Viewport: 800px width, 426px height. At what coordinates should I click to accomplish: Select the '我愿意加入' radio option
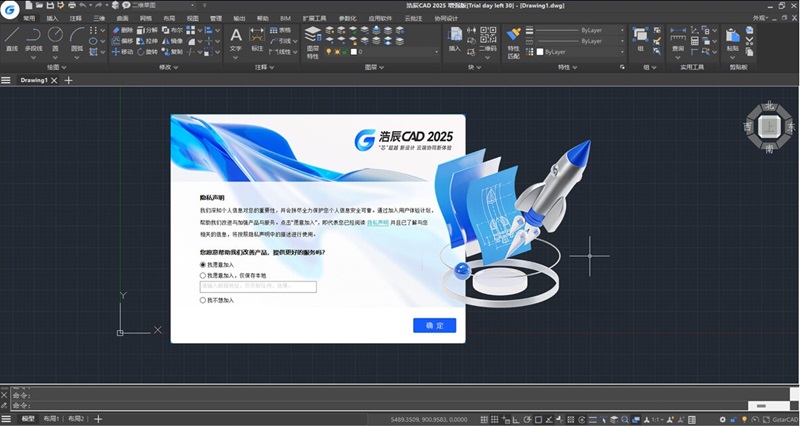[203, 264]
